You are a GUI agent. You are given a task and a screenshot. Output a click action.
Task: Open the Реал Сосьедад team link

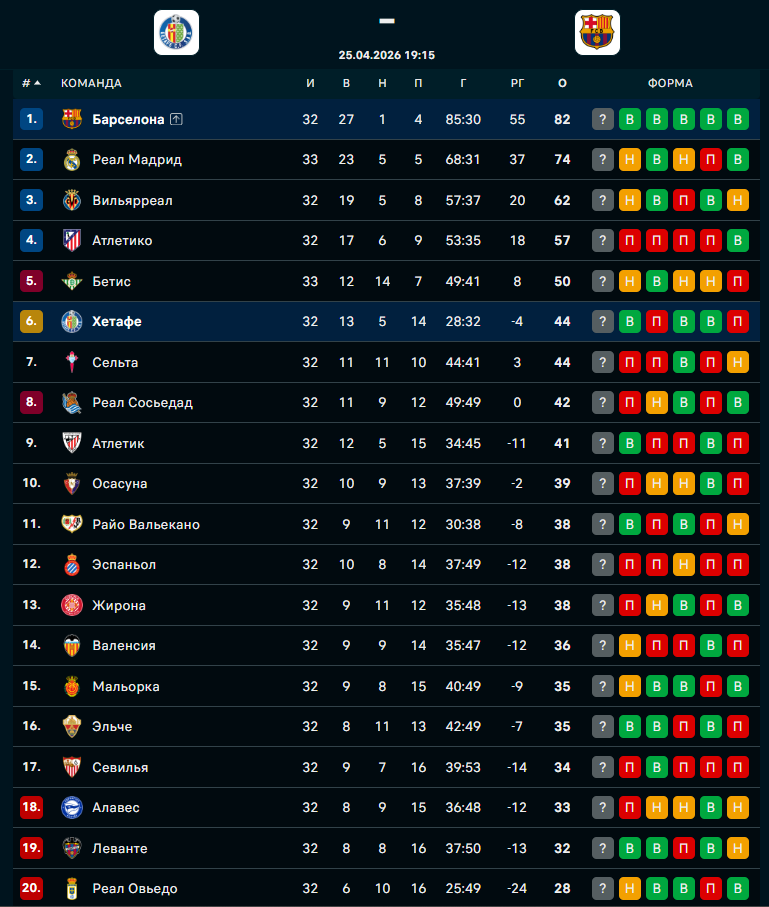pyautogui.click(x=142, y=402)
